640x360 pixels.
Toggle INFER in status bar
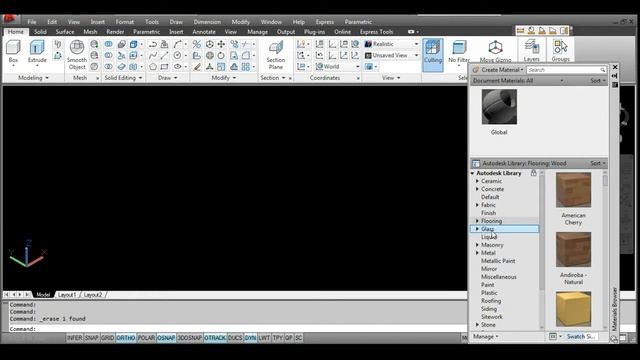click(75, 338)
